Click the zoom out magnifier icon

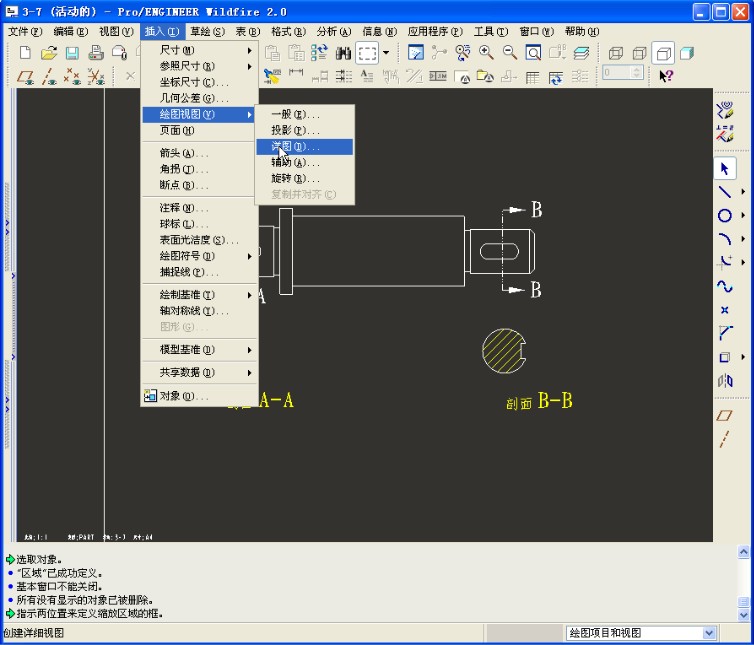tap(510, 52)
